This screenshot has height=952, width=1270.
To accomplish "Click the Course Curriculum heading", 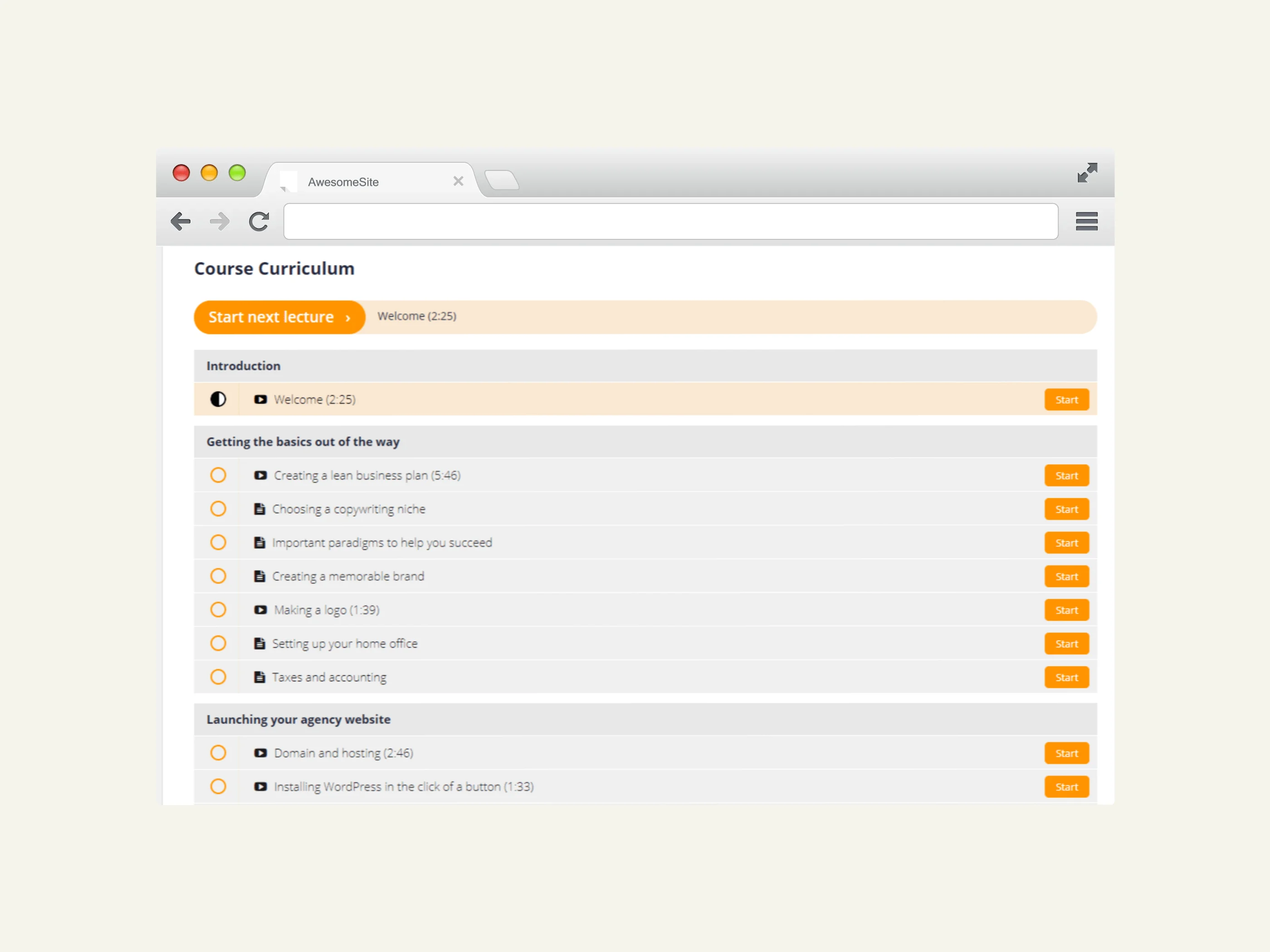I will point(274,268).
